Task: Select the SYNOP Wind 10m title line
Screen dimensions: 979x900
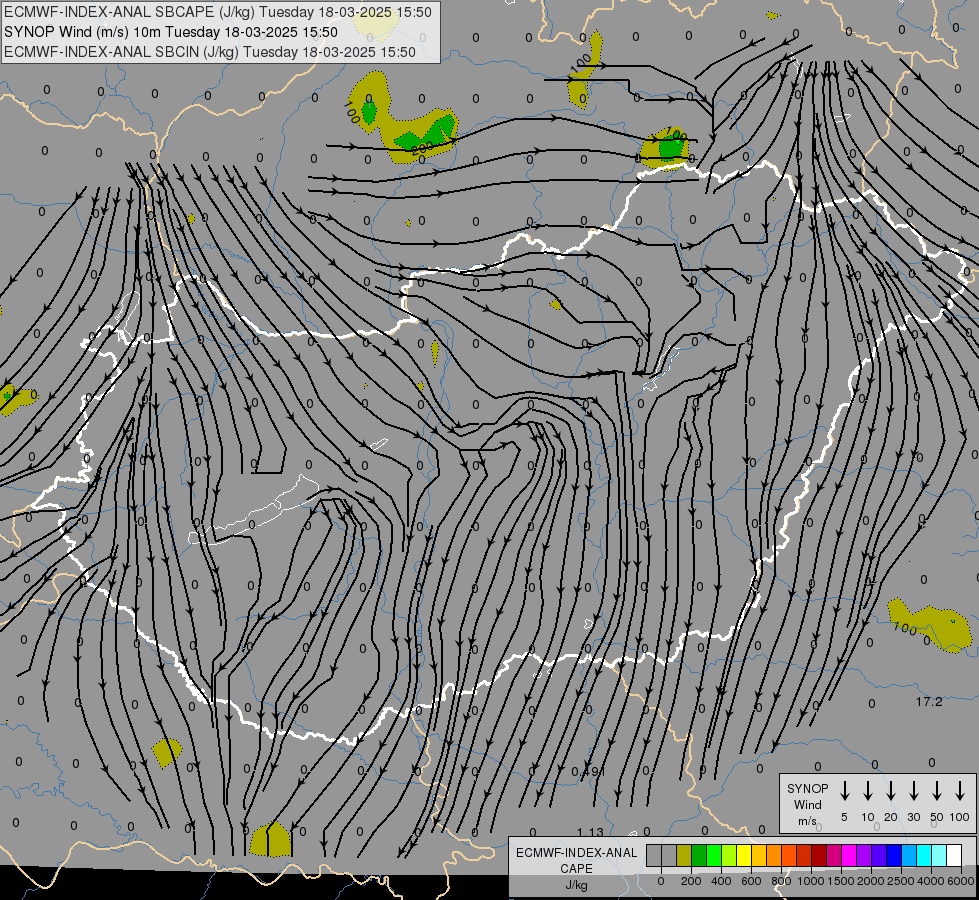Action: pyautogui.click(x=171, y=32)
